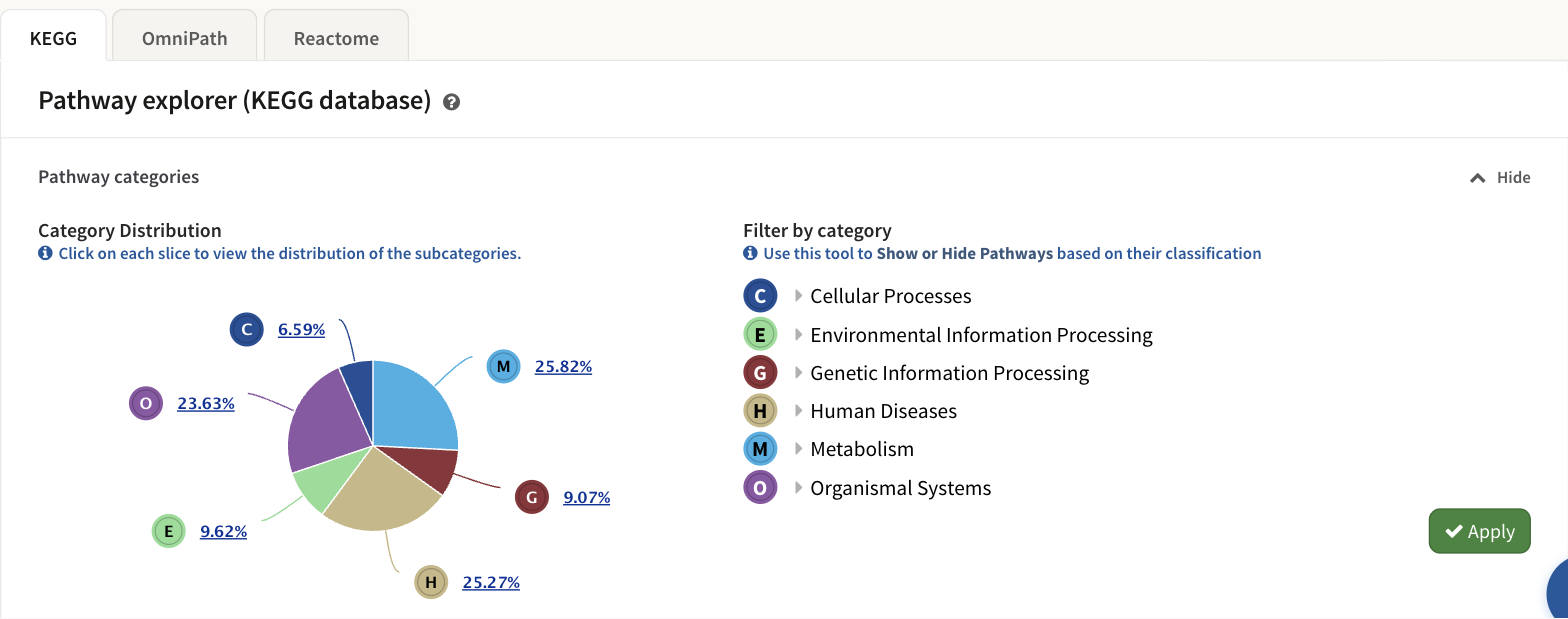Switch to the OmniPath tab
The width and height of the screenshot is (1568, 619).
click(184, 36)
